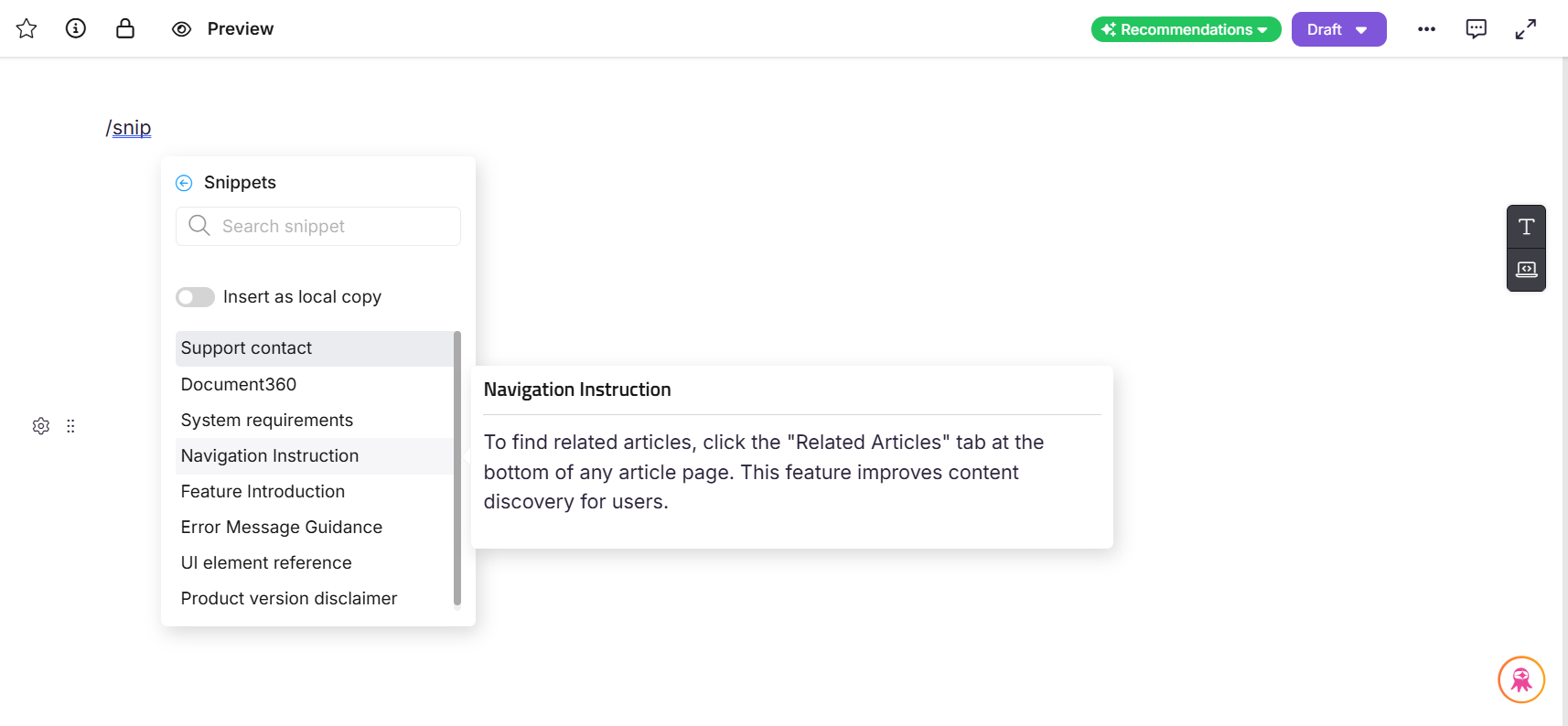1568x726 pixels.
Task: Open block settings gear icon
Action: click(x=41, y=426)
